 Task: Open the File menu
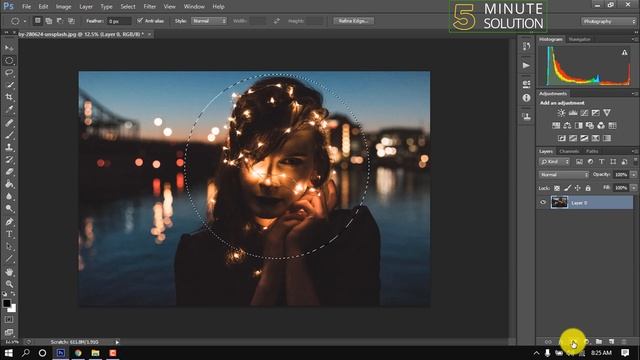[x=27, y=7]
